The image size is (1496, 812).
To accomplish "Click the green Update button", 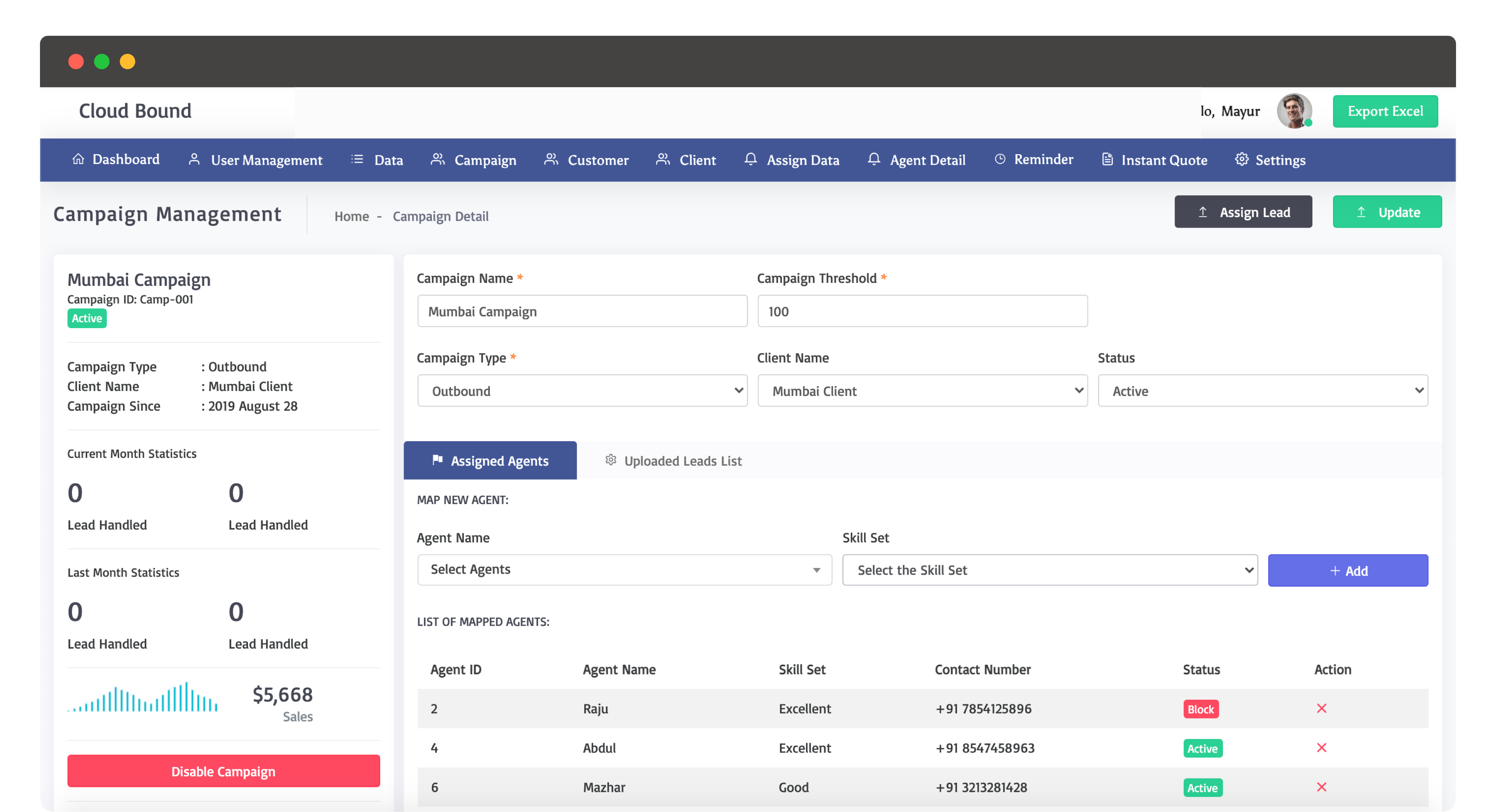I will (x=1387, y=212).
